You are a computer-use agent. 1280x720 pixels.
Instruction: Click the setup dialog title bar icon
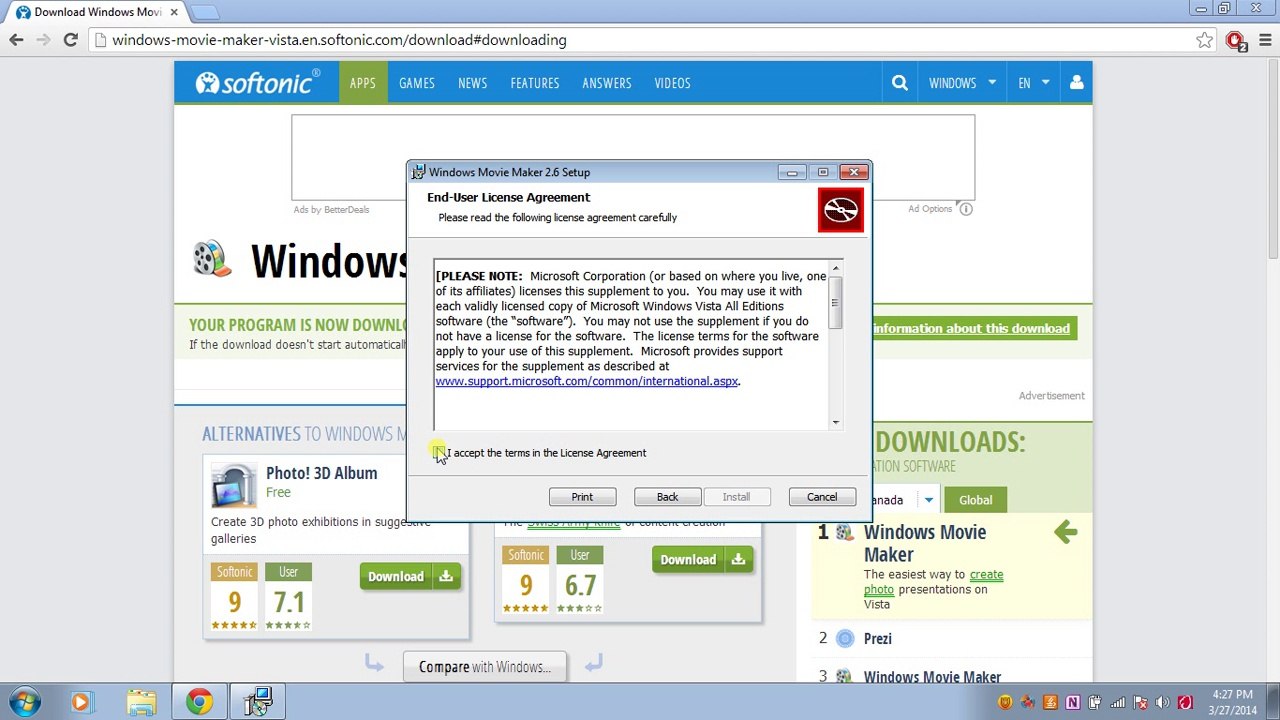point(418,172)
